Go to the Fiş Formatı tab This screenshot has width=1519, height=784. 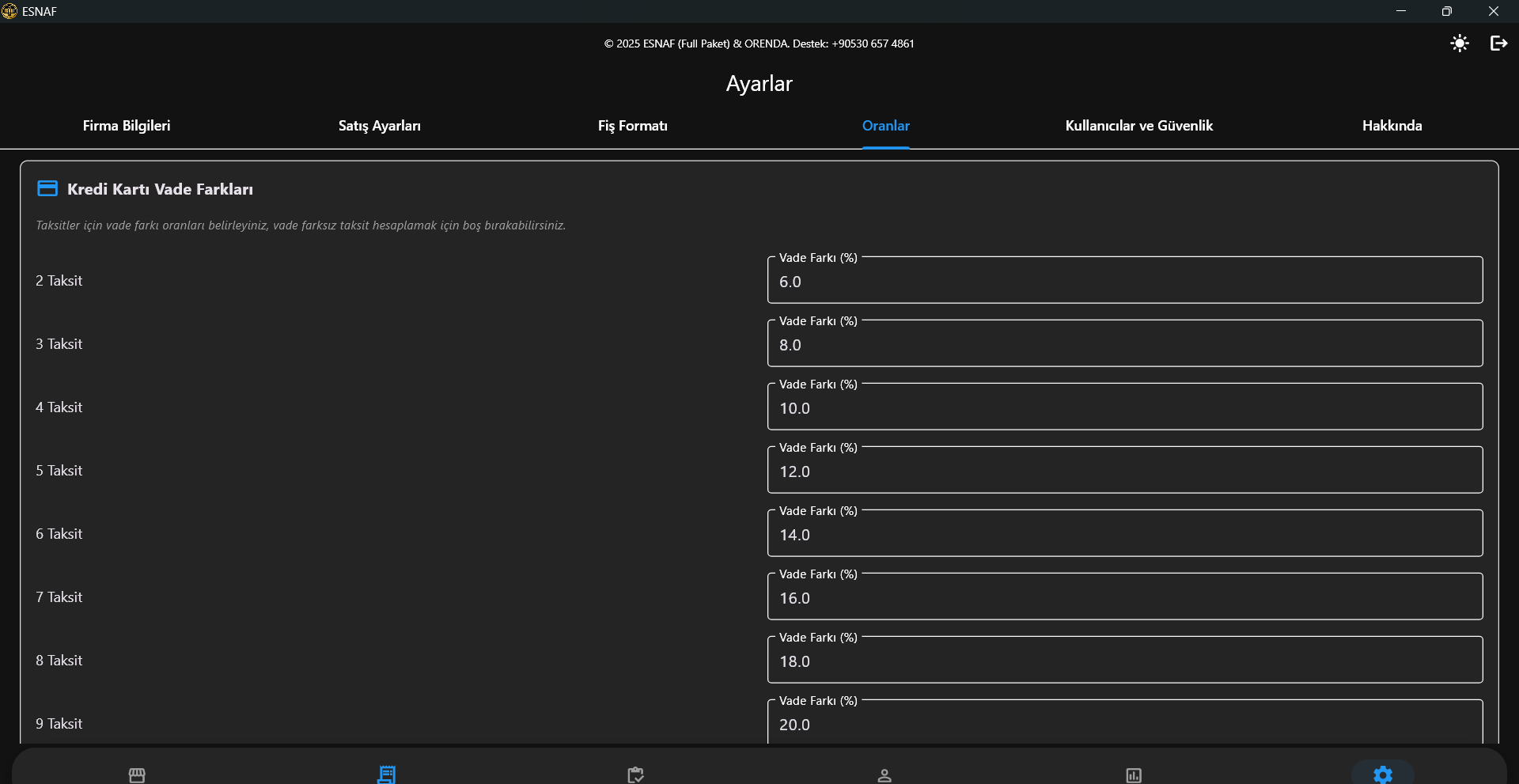click(633, 126)
